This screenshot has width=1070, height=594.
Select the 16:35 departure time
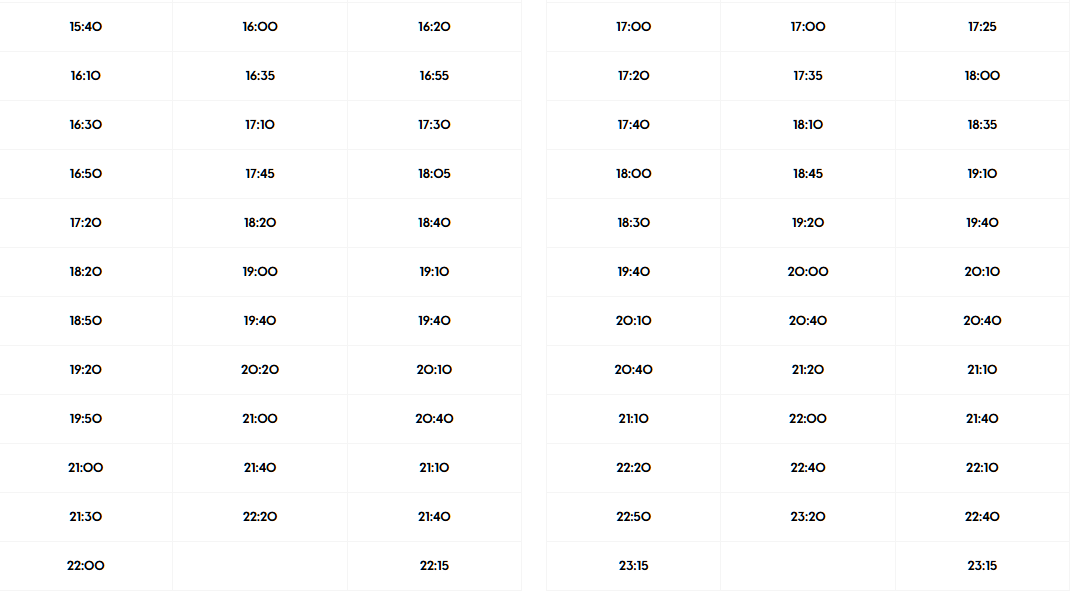[x=260, y=76]
